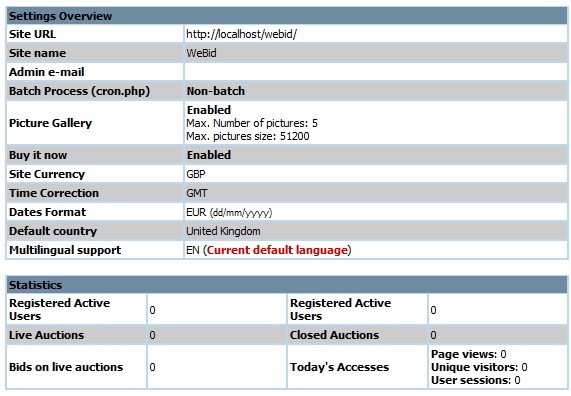Click the Multilingual support label
Screen dimensions: 571x396
(x=65, y=250)
